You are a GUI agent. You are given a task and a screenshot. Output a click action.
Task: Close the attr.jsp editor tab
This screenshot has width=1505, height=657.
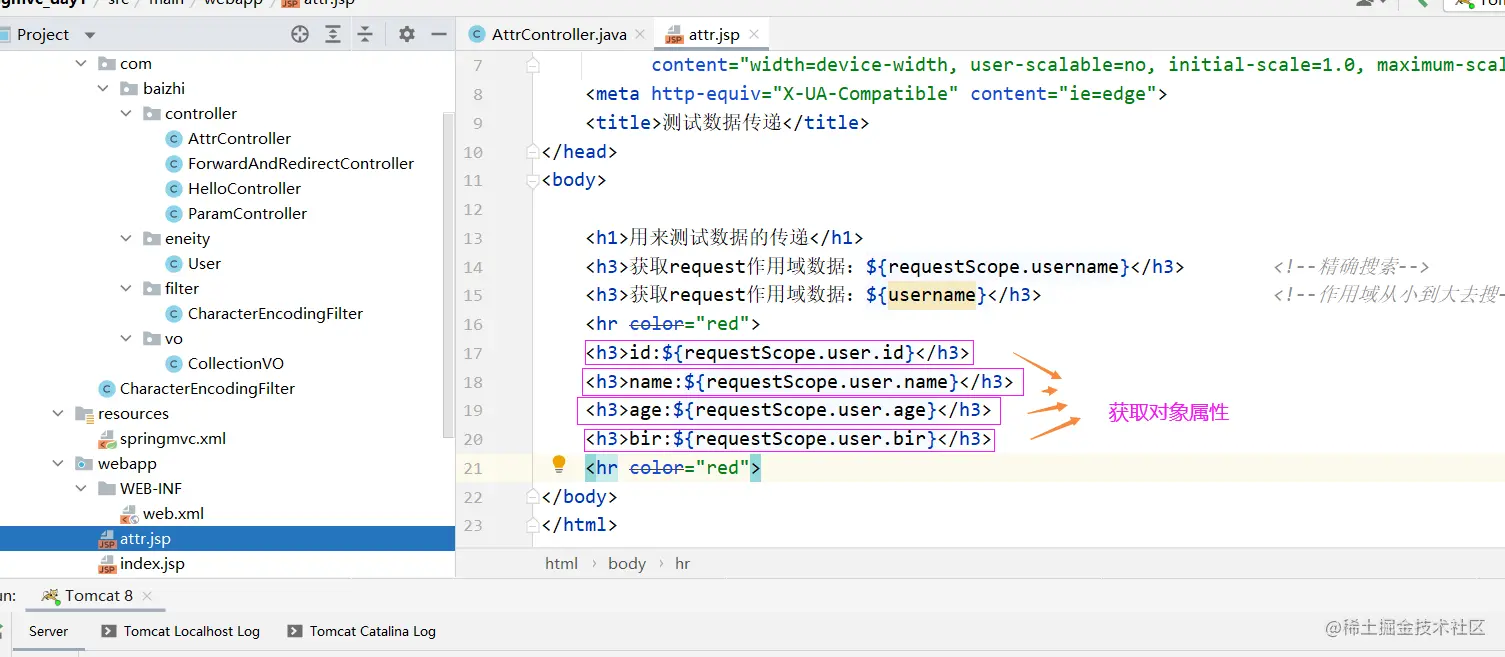click(x=753, y=34)
